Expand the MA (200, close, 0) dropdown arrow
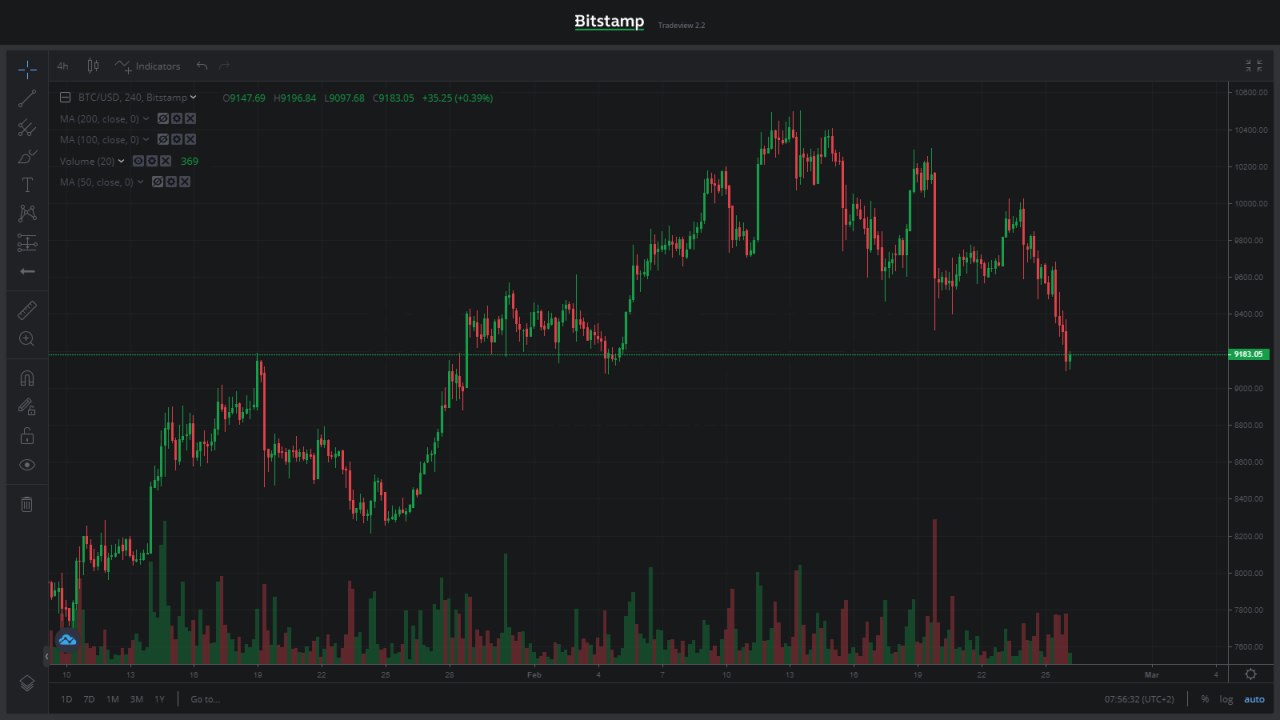 (x=146, y=119)
